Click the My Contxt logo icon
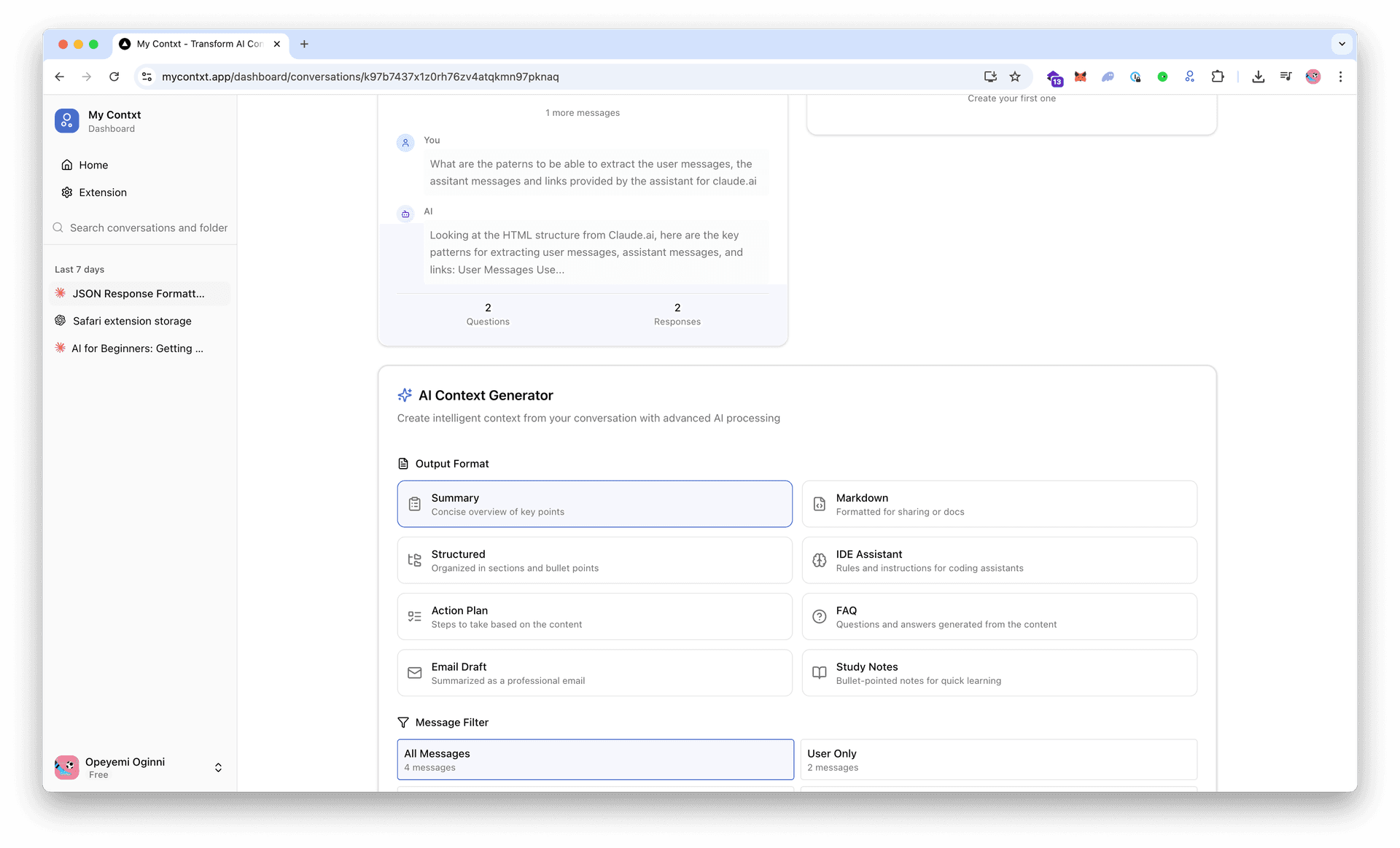The height and width of the screenshot is (848, 1400). tap(66, 121)
